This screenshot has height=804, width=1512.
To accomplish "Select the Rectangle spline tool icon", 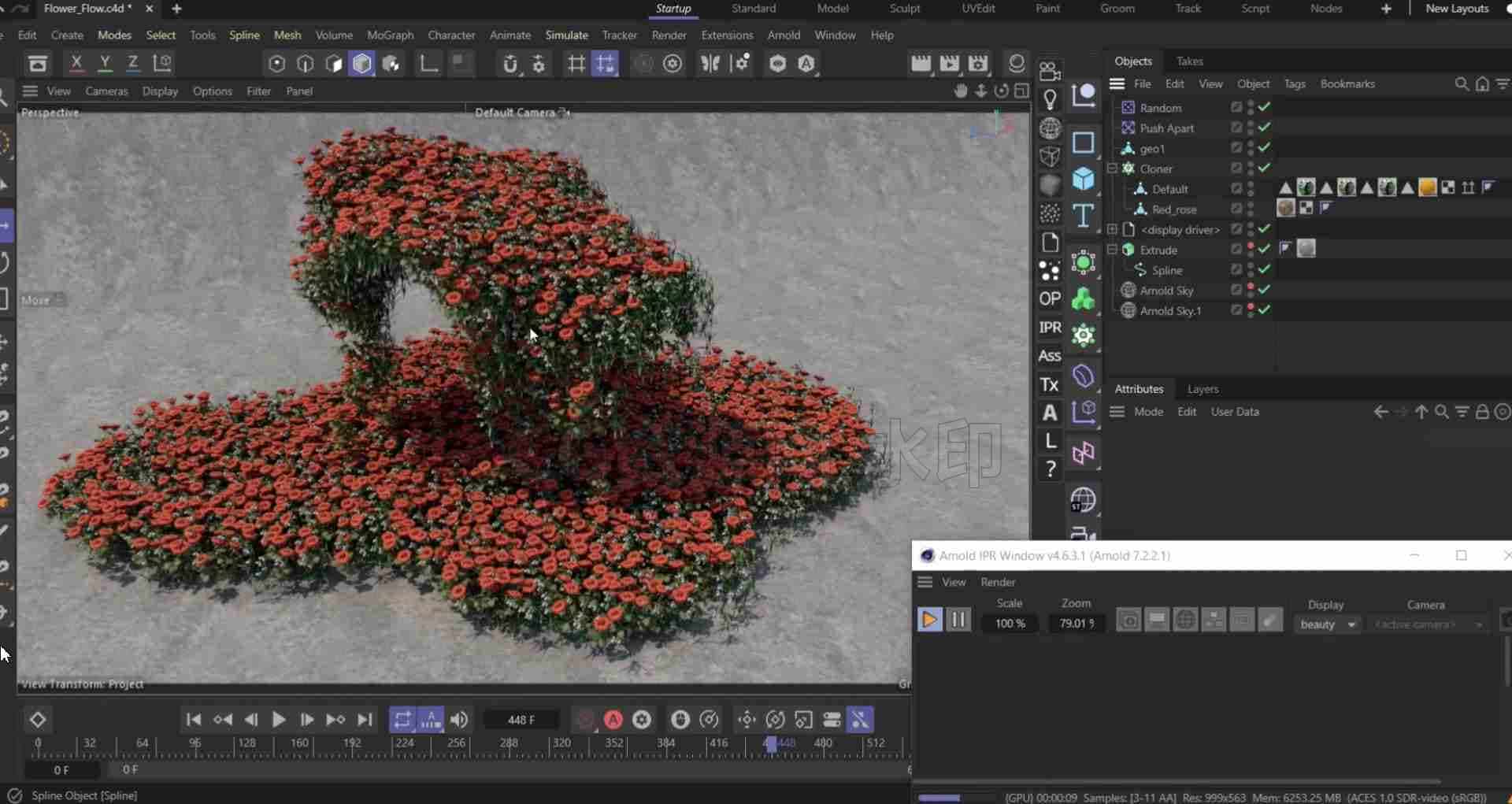I will pyautogui.click(x=1084, y=143).
